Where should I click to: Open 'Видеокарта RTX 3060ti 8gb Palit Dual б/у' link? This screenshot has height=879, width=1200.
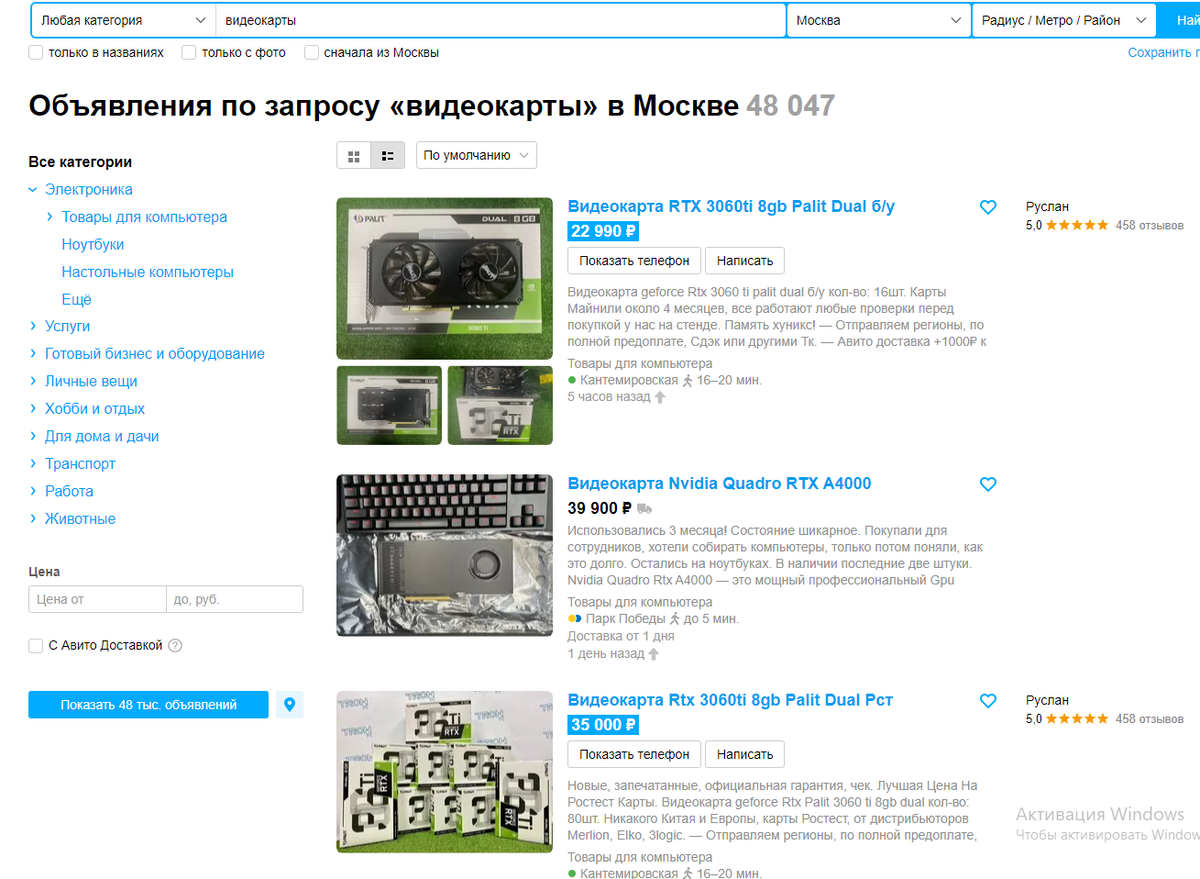point(731,207)
